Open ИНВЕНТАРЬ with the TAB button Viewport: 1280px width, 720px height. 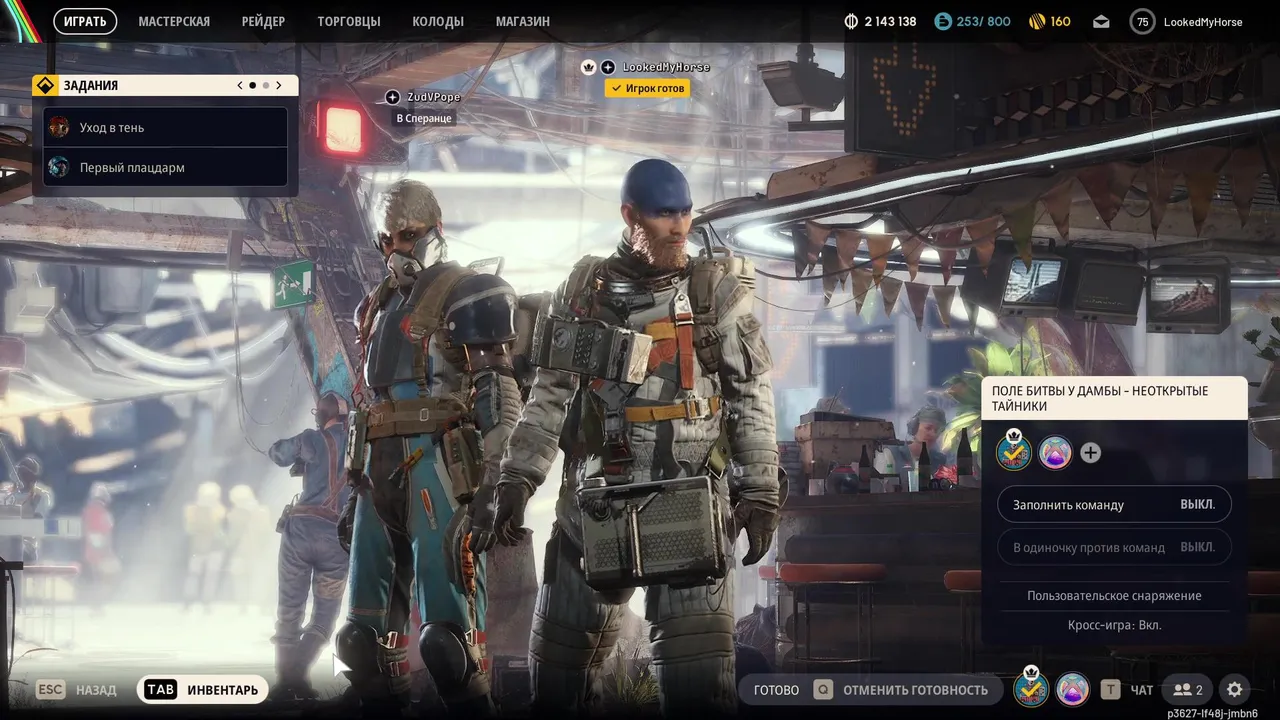pyautogui.click(x=203, y=690)
